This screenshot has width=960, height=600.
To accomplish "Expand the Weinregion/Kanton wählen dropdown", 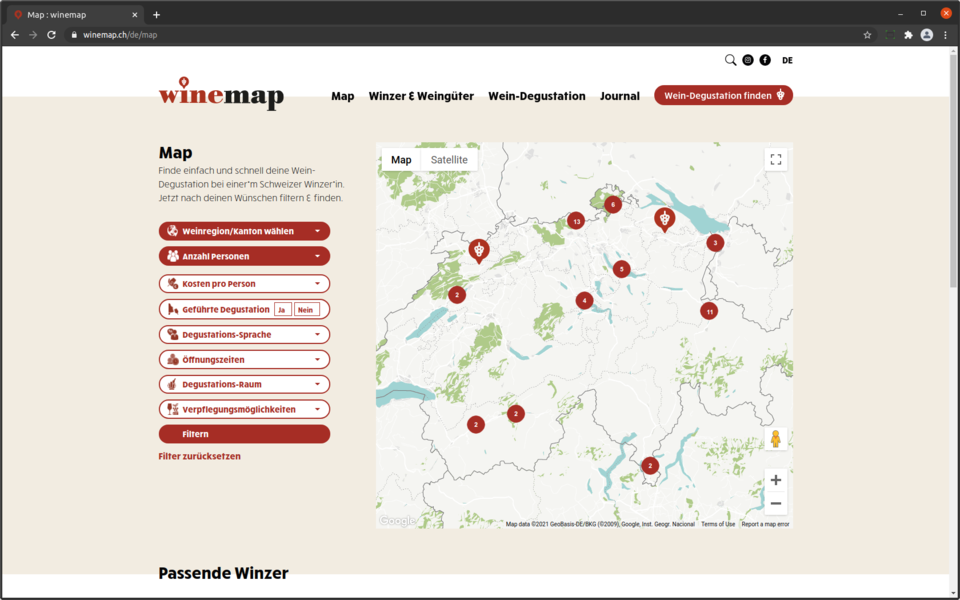I will [x=244, y=231].
